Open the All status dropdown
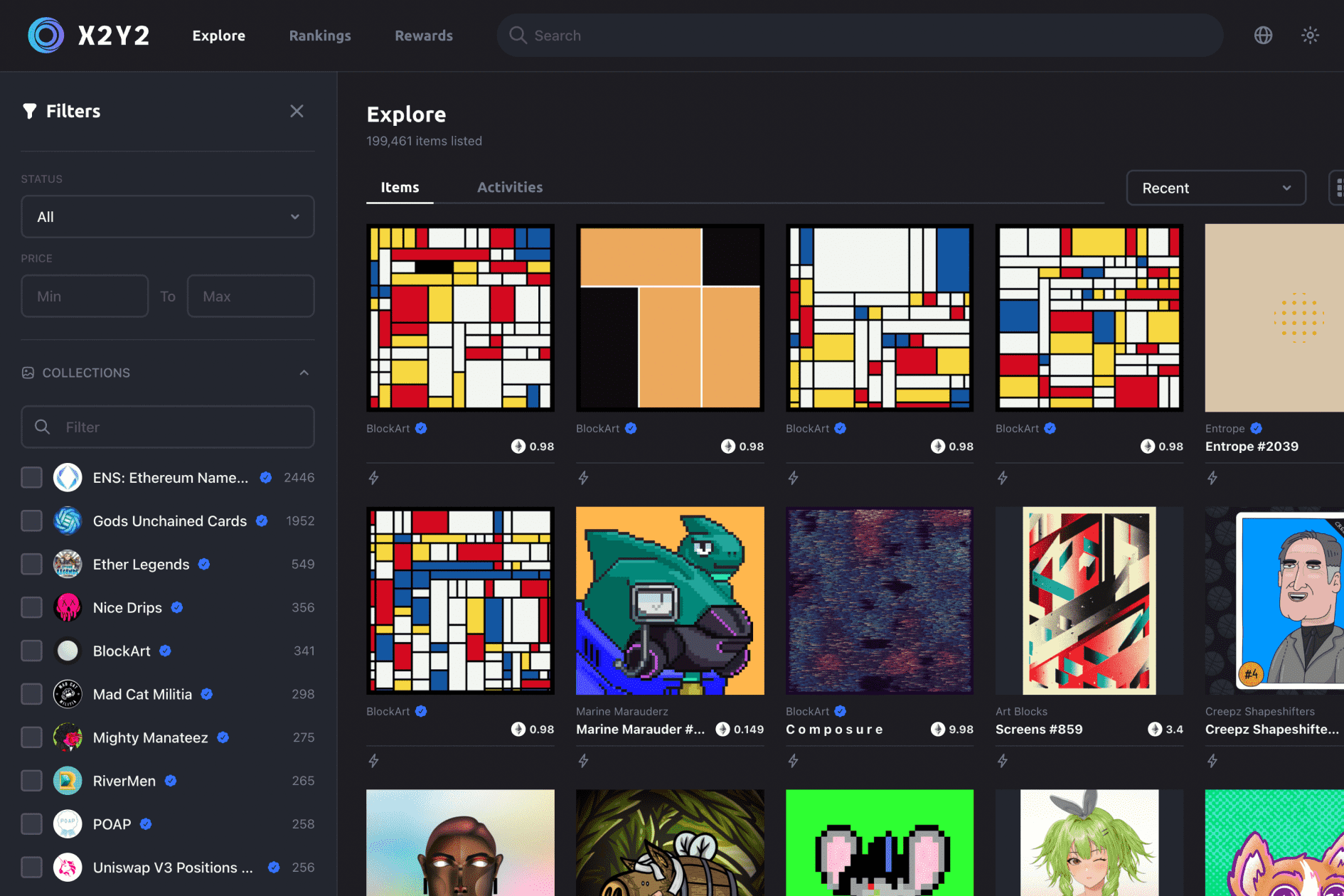The height and width of the screenshot is (896, 1344). [167, 216]
